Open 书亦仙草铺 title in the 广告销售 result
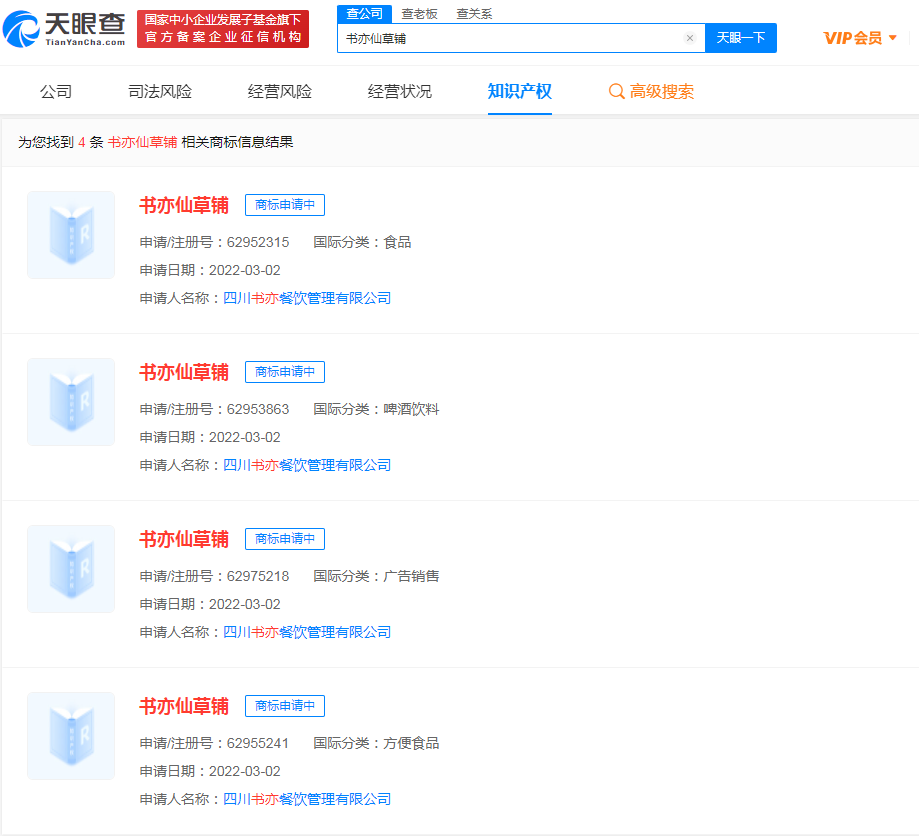Screen dimensions: 919x836 [x=184, y=539]
